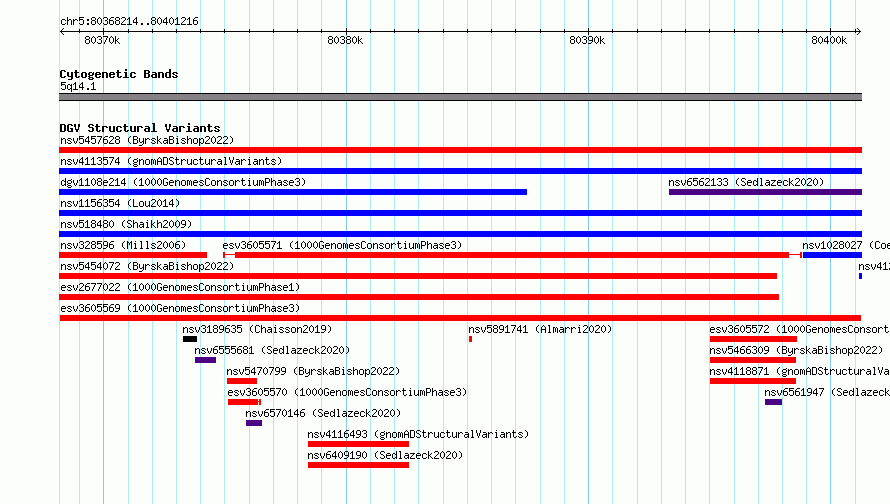Open nsv5466309 (ByrskaBishop2022) variant label

click(x=796, y=350)
